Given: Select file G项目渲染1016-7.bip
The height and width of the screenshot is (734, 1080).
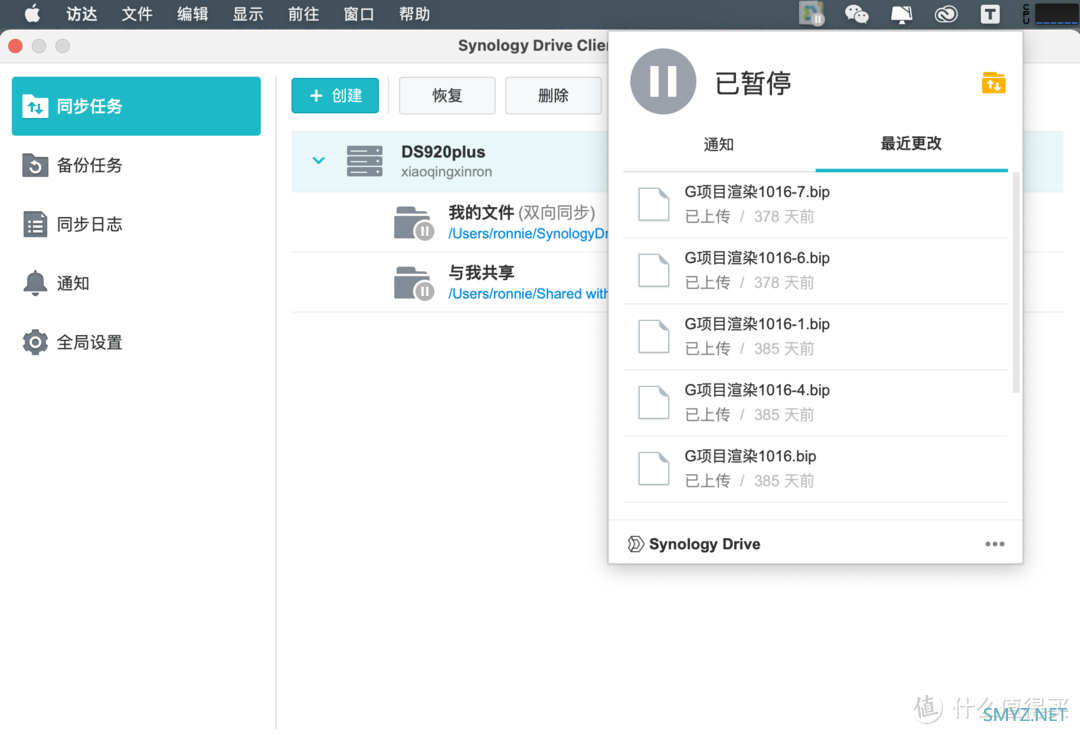Looking at the screenshot, I should [x=816, y=205].
